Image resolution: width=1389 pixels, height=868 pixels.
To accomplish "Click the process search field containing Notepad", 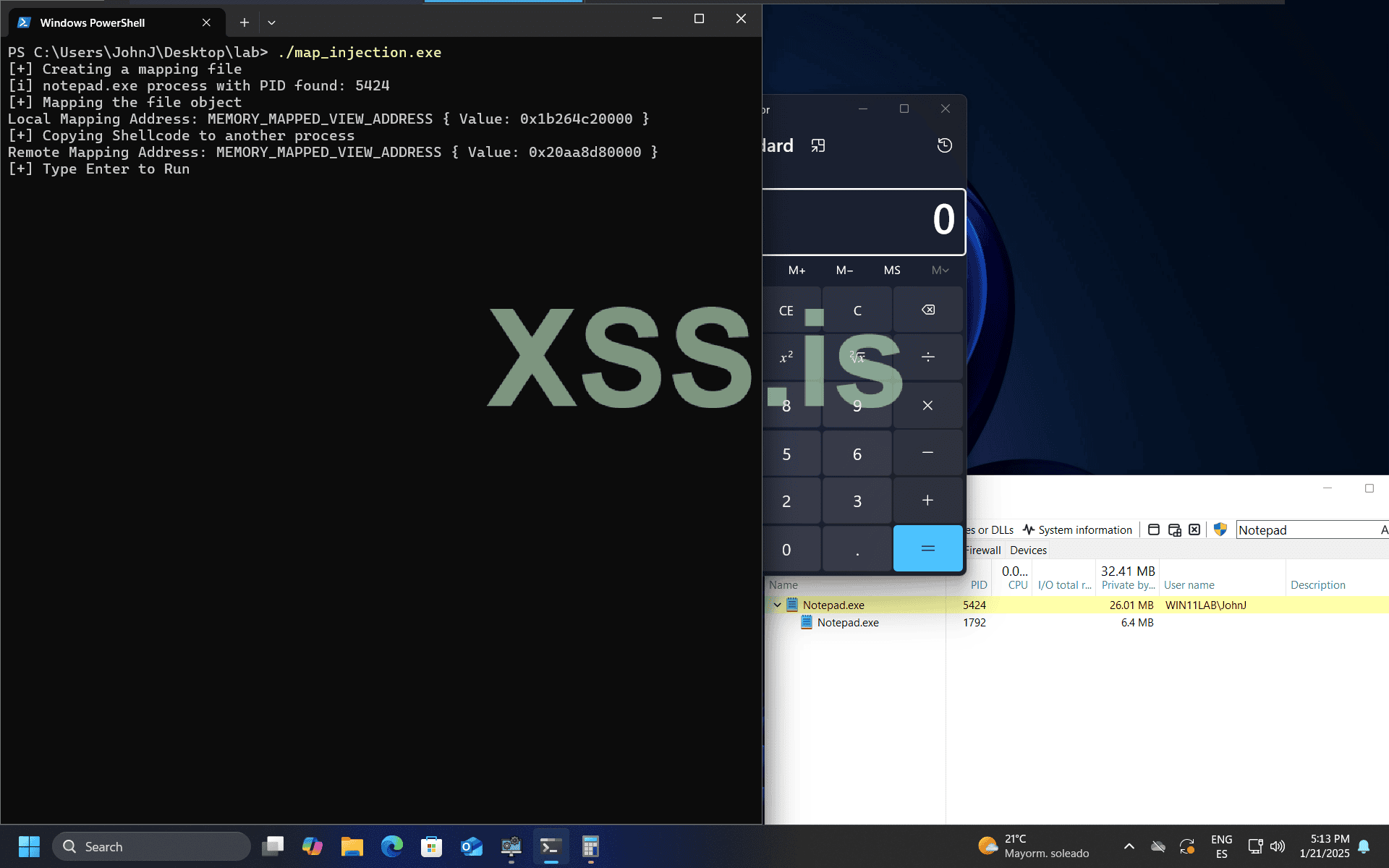I will (x=1302, y=529).
